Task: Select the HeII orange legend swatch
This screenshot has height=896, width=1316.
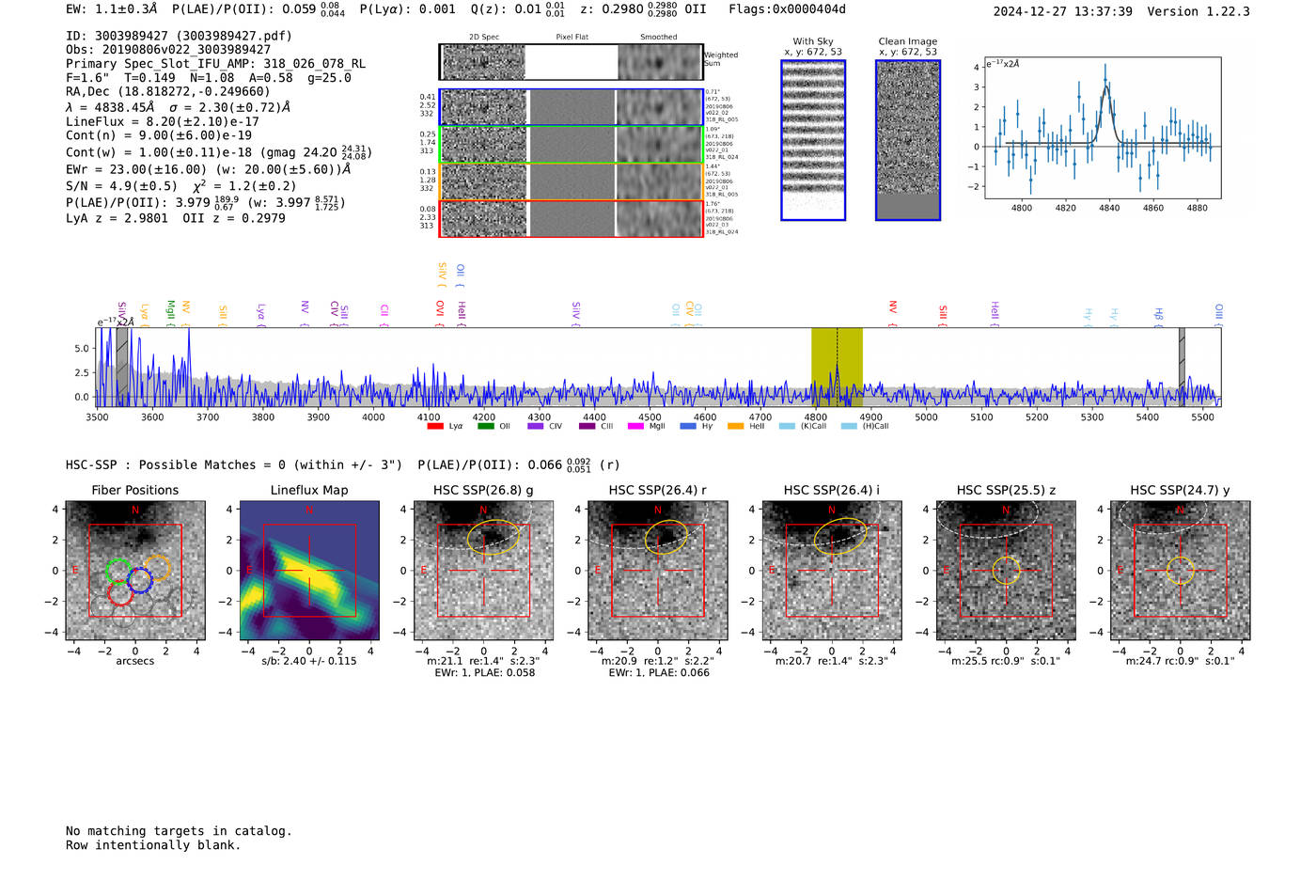Action: tap(735, 426)
